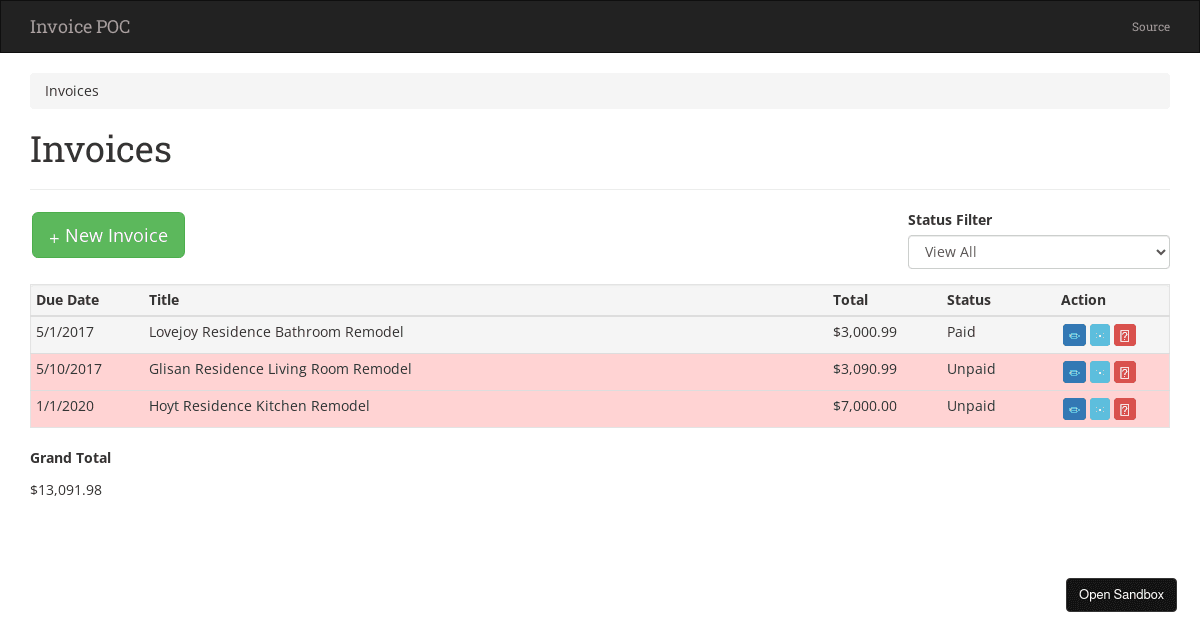Click Invoice POC in the top navbar

80,27
